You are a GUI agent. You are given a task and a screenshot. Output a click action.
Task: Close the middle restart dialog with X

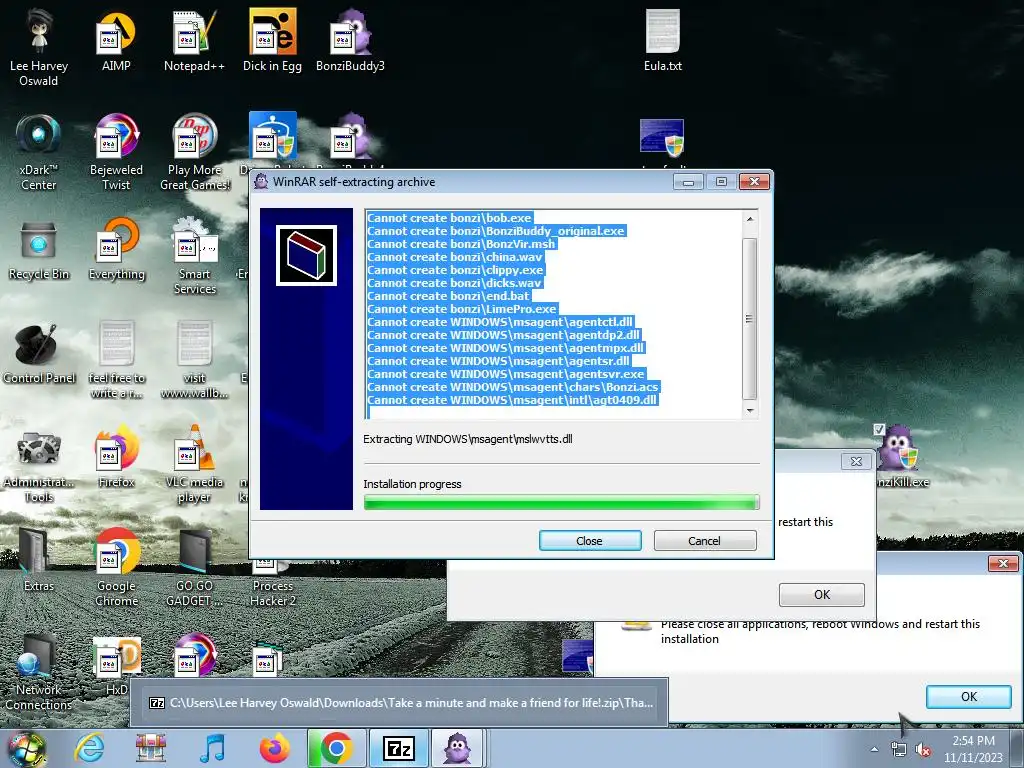tap(856, 461)
